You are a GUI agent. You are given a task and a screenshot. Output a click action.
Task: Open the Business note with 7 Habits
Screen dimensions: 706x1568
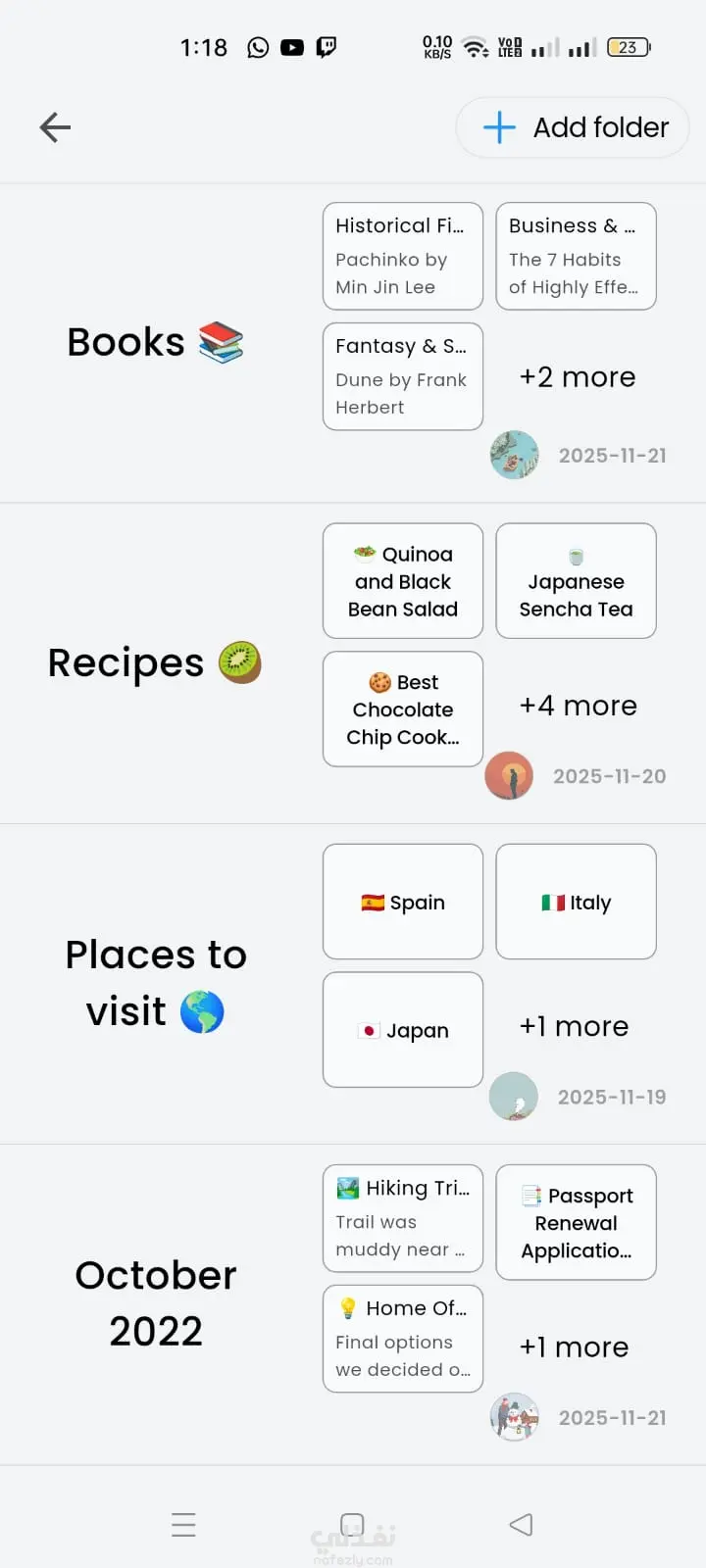click(576, 256)
